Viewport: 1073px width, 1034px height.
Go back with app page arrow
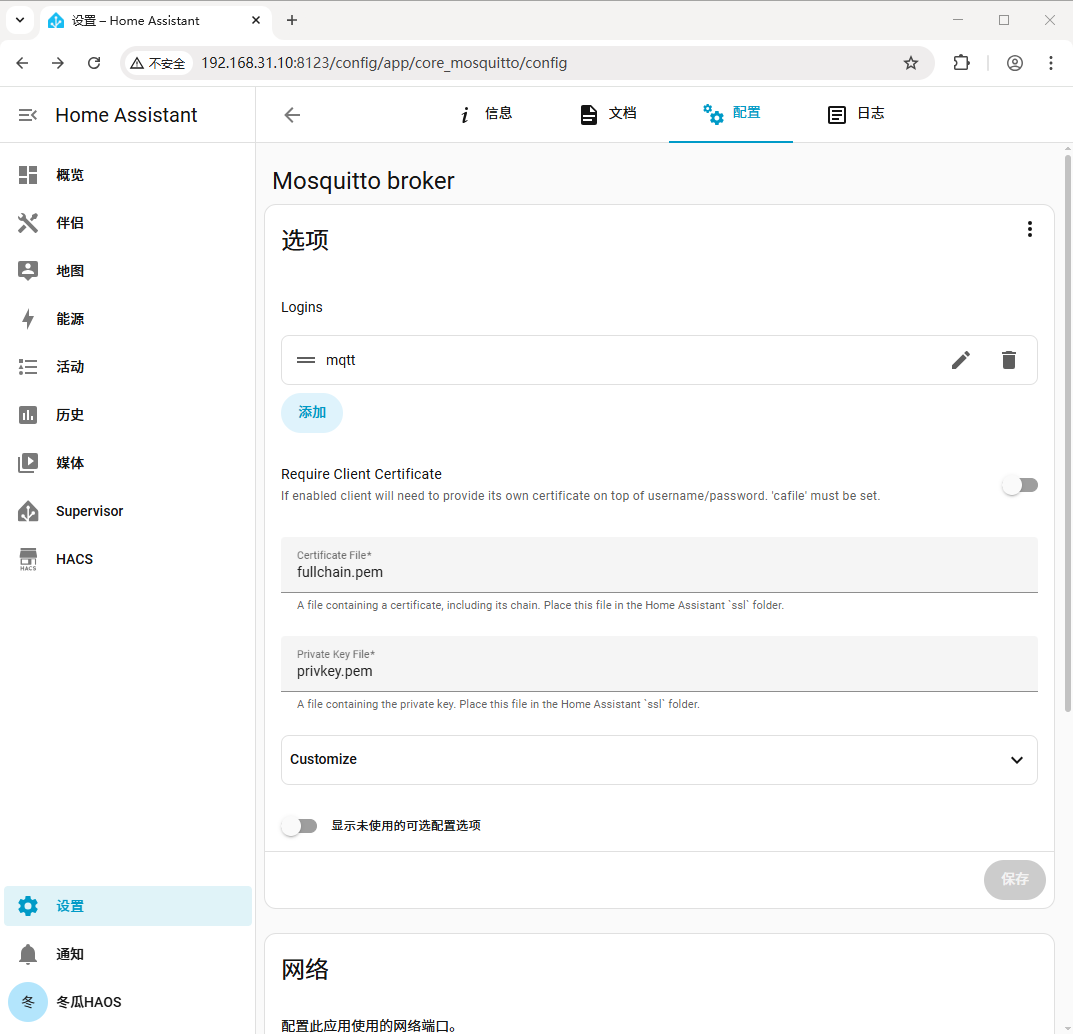point(292,115)
